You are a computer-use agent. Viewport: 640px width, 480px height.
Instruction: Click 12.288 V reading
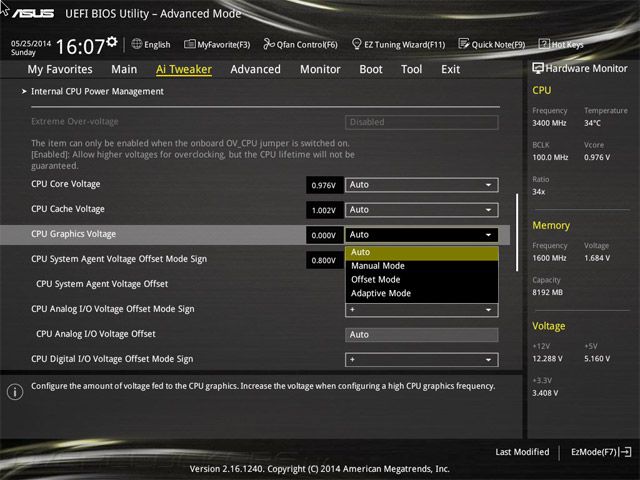coord(547,359)
